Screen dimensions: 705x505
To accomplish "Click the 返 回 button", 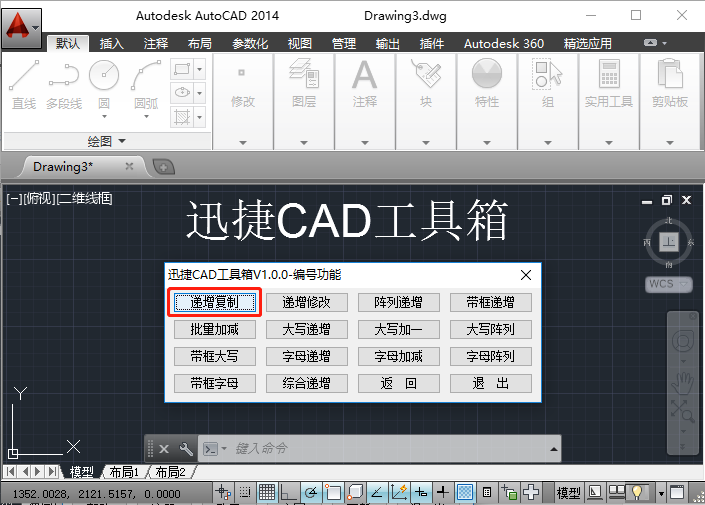I will [399, 383].
